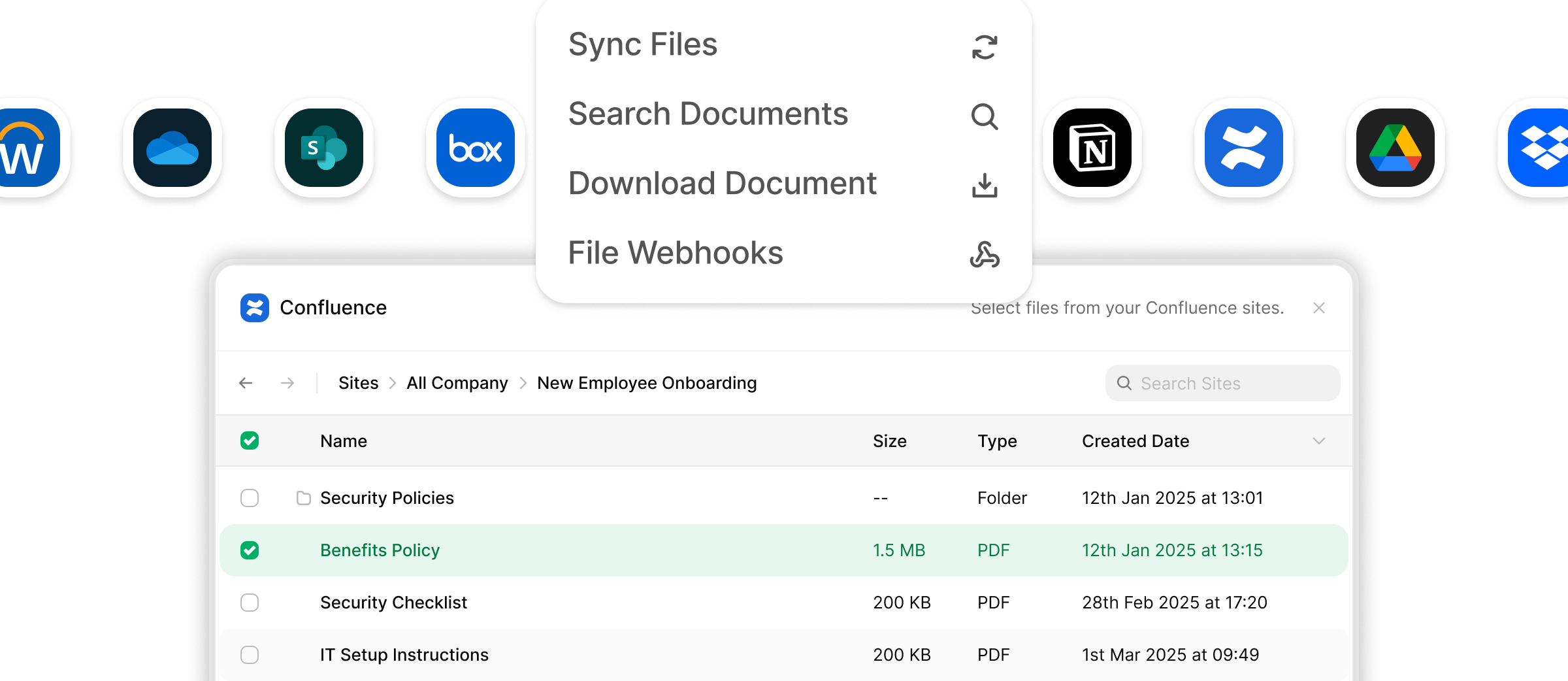Screen dimensions: 1568x681
Task: Open the Security Policies folder name
Action: click(x=387, y=498)
